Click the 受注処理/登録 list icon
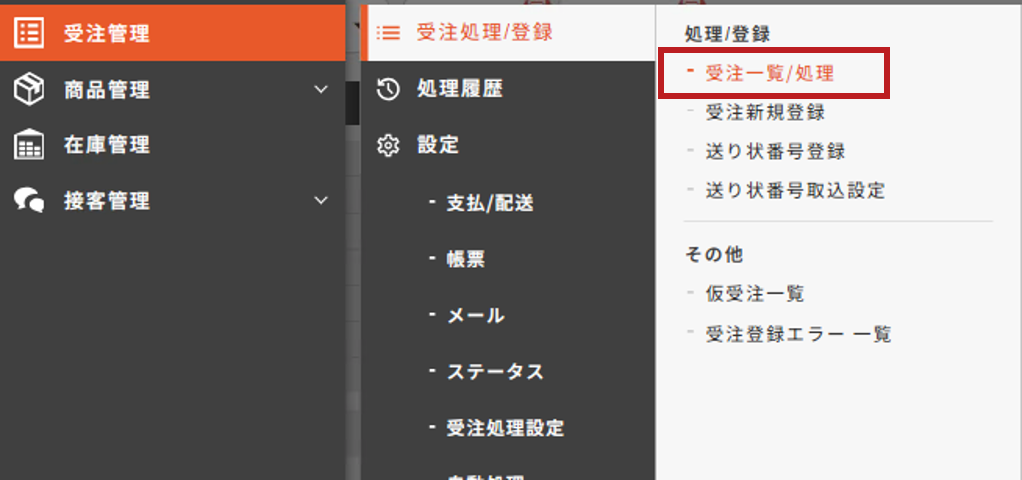 (388, 33)
